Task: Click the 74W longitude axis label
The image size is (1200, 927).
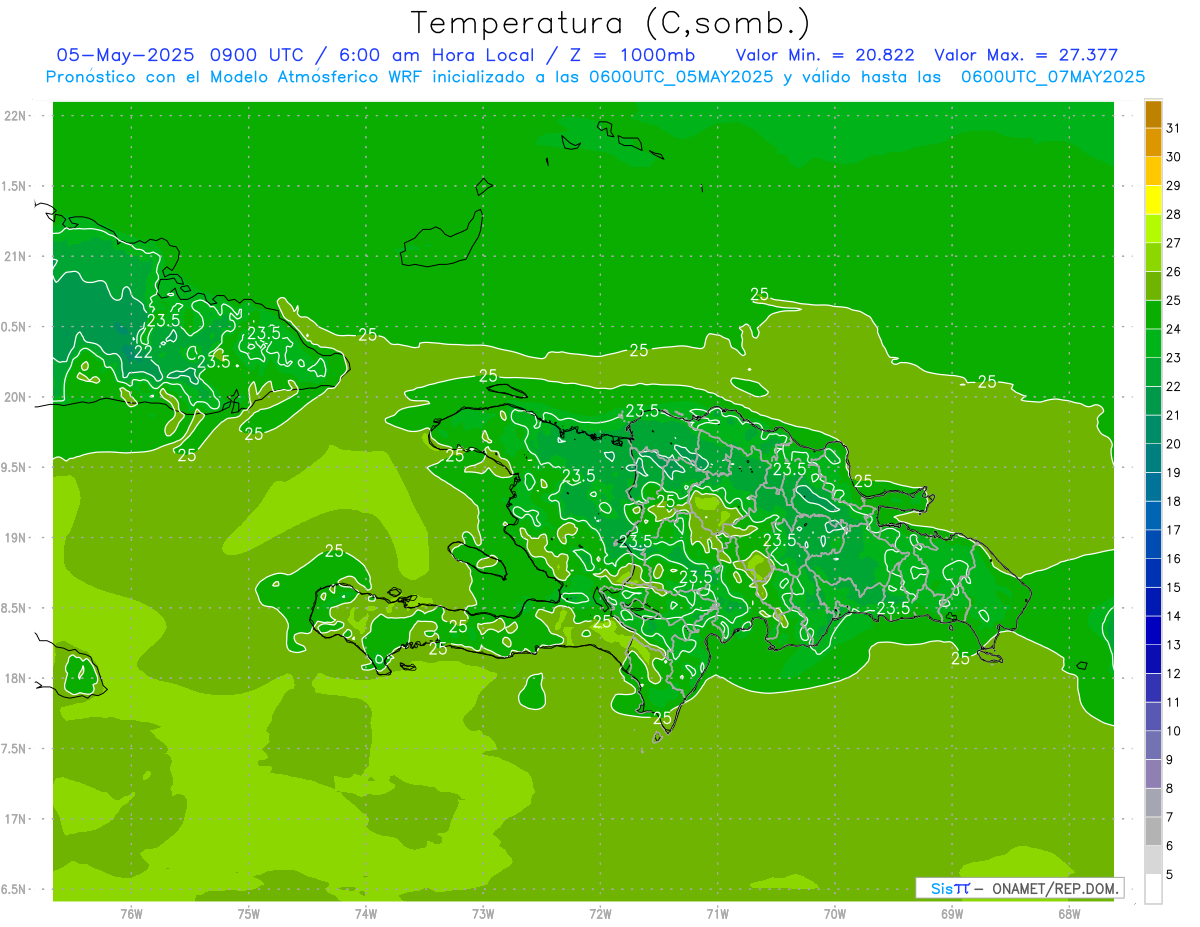Action: pos(366,913)
